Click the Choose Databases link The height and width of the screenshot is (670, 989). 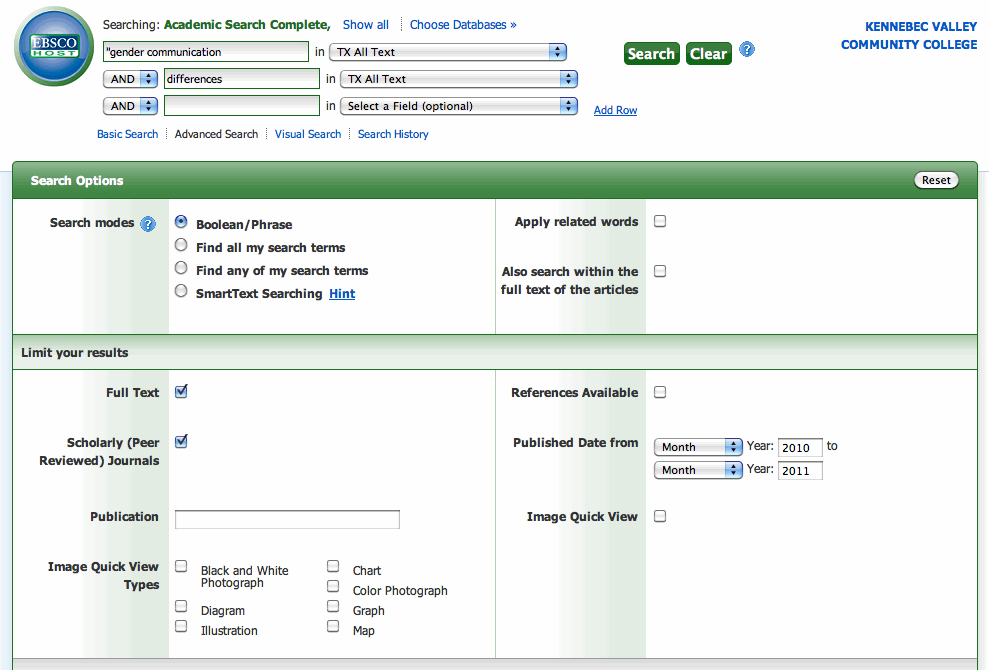(x=463, y=25)
